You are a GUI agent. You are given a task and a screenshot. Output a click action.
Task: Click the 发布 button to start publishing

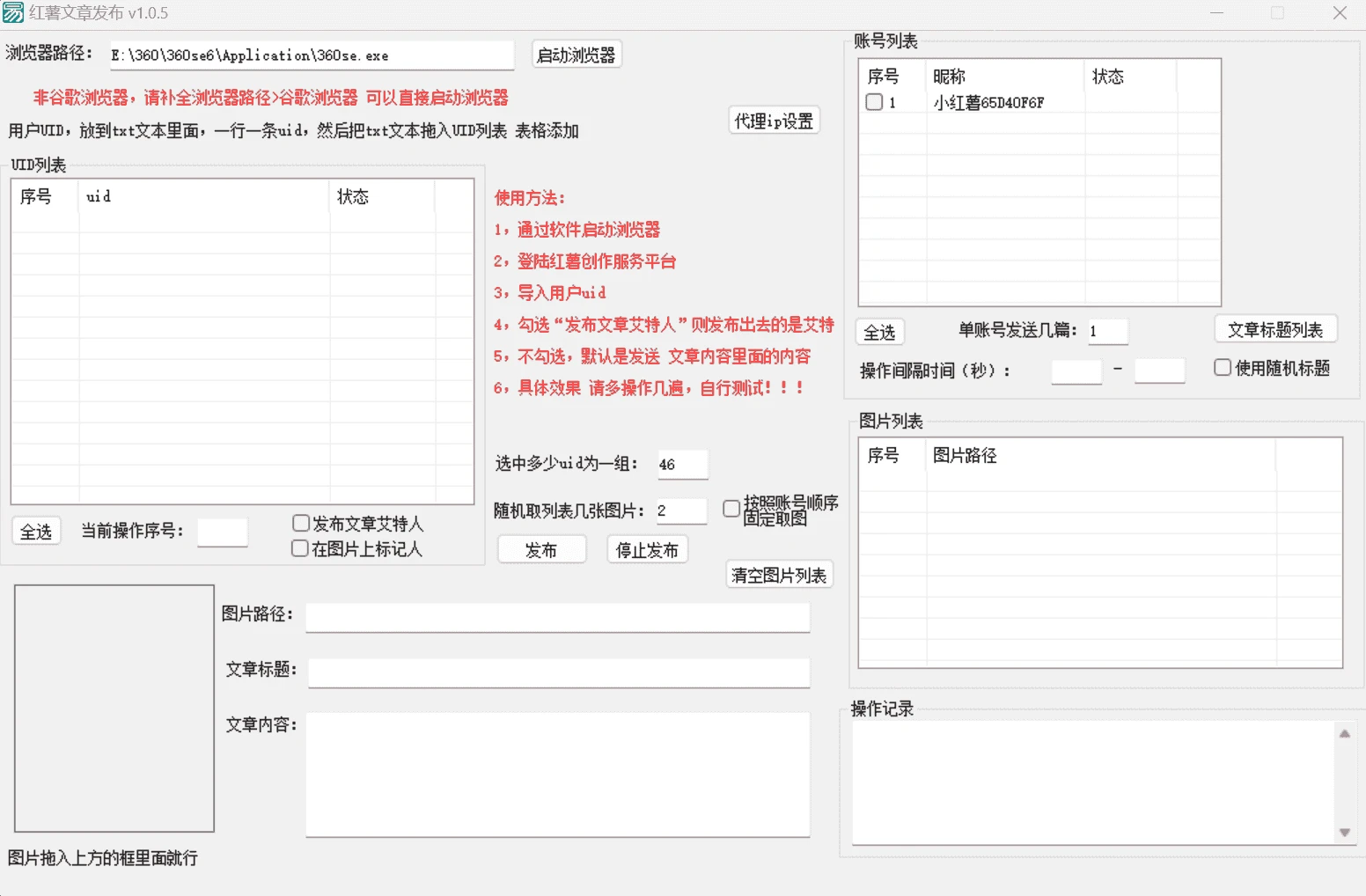pos(541,549)
